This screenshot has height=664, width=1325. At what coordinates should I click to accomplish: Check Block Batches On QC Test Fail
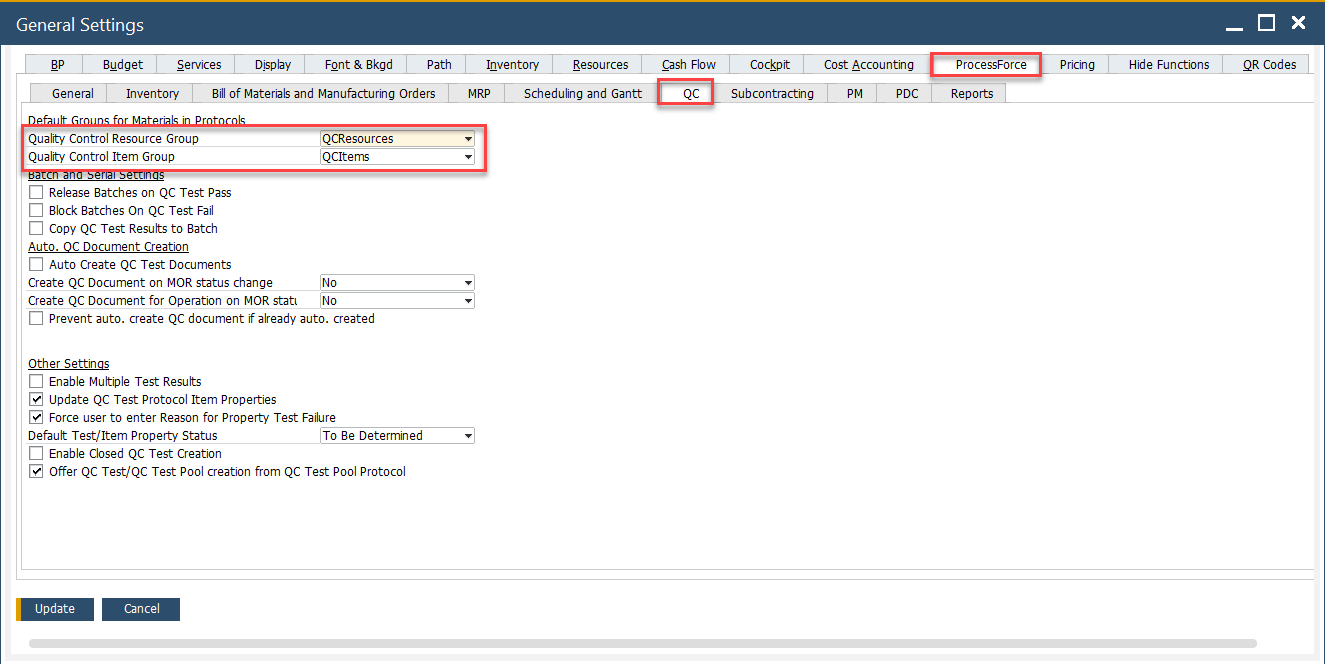(37, 210)
